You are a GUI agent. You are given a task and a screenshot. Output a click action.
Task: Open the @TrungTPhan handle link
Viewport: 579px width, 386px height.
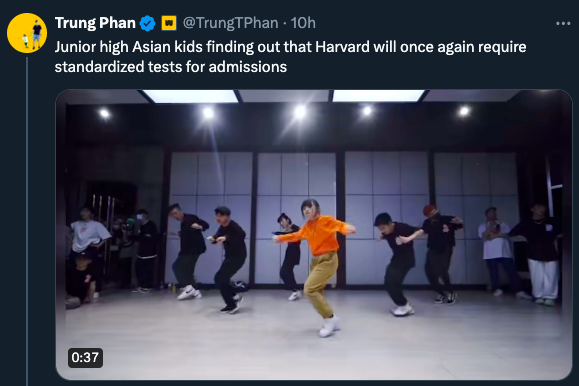[x=230, y=23]
